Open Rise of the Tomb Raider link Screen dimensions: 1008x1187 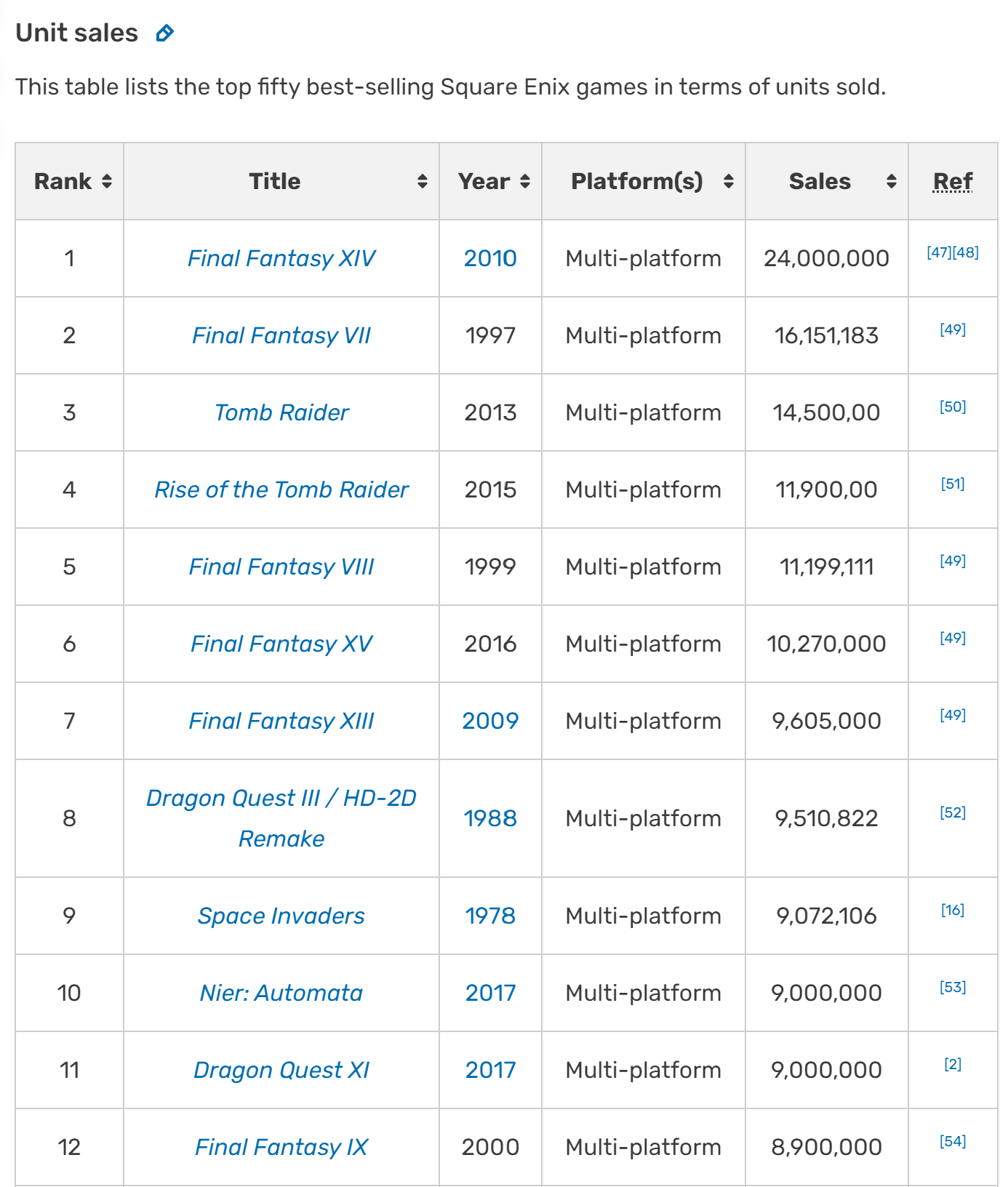[281, 489]
